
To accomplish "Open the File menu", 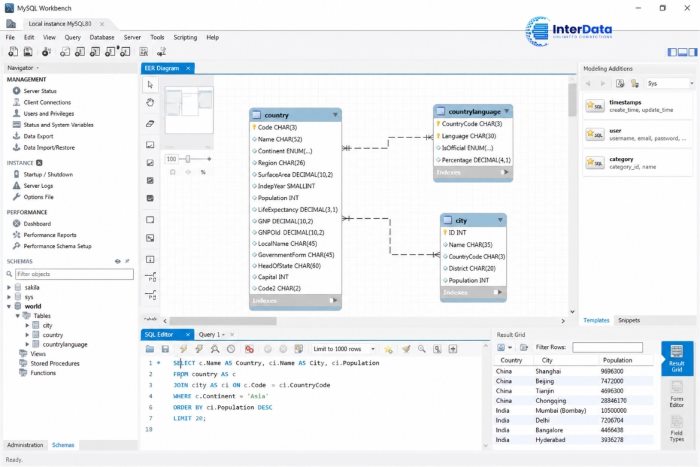I will (x=10, y=38).
